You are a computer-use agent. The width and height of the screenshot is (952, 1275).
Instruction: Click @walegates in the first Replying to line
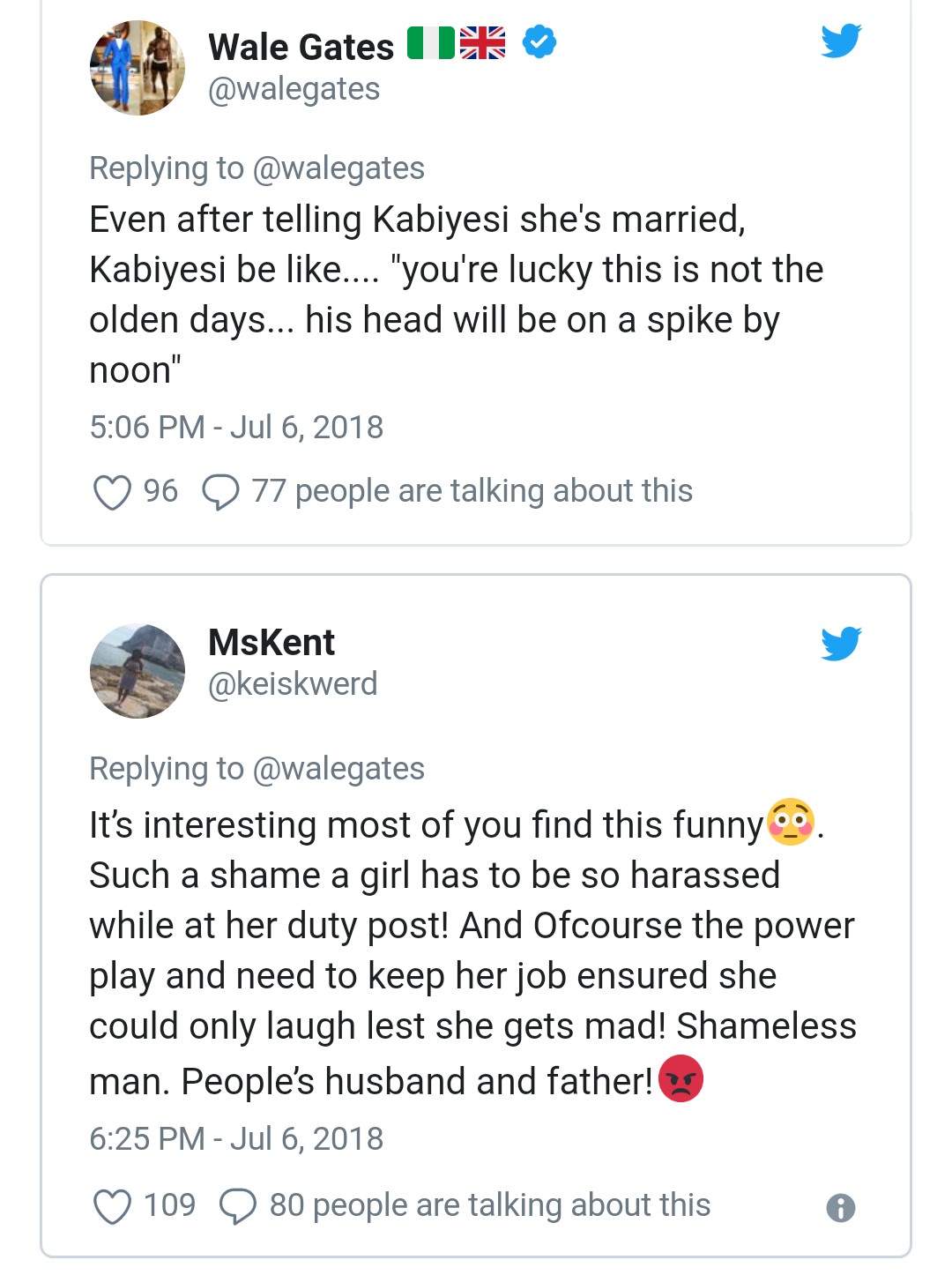pyautogui.click(x=338, y=168)
